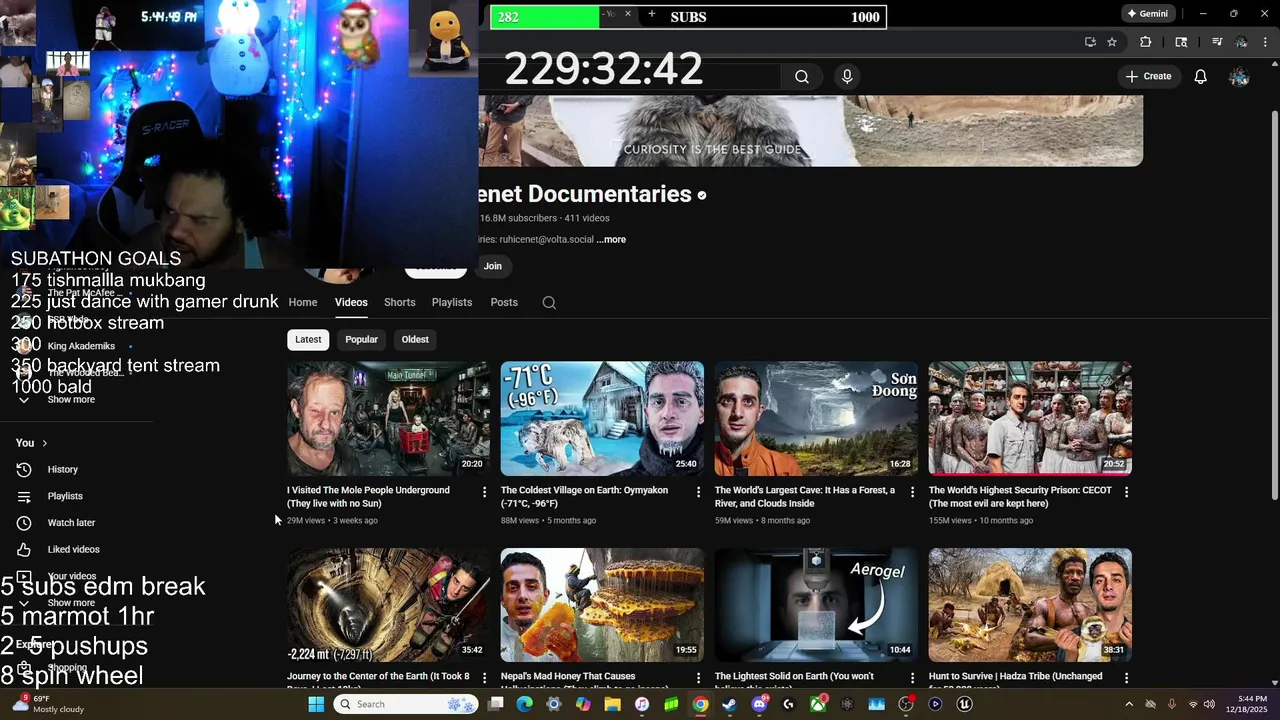1280x720 pixels.
Task: Click the YouTube search magnifier button
Action: click(802, 77)
